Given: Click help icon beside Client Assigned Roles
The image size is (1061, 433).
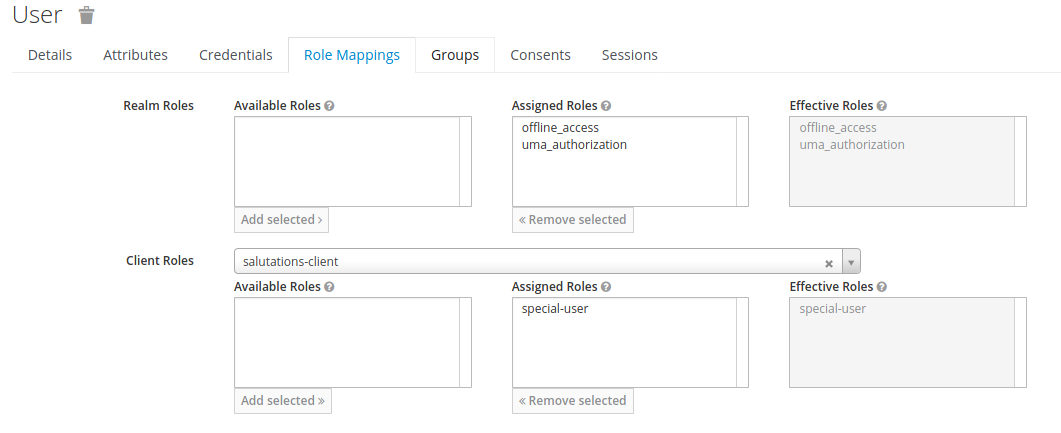Looking at the screenshot, I should [x=606, y=287].
